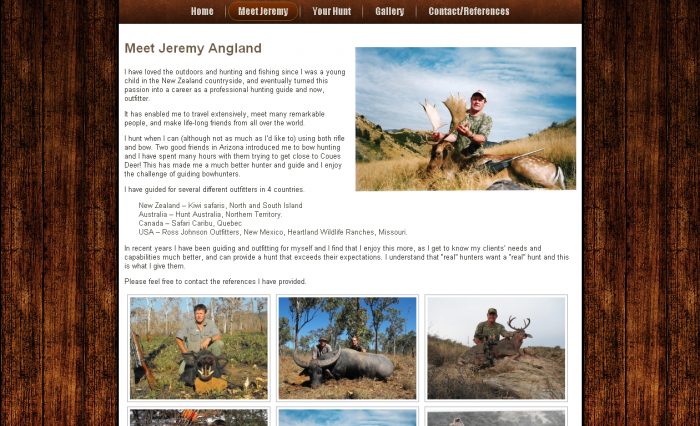The width and height of the screenshot is (700, 426).
Task: View the water buffalo photo thumbnail
Action: [x=347, y=348]
